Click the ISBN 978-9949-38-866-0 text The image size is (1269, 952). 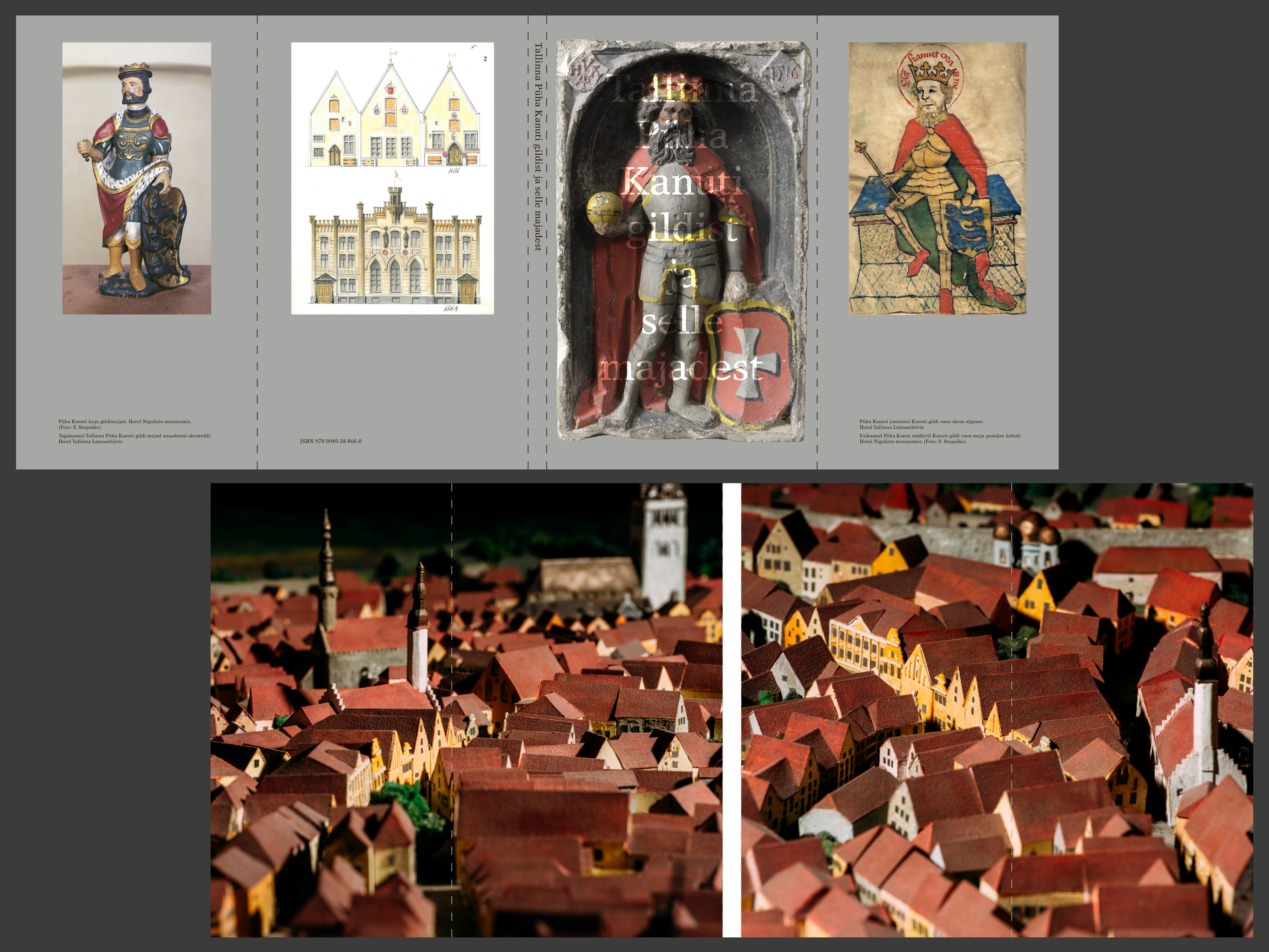click(330, 441)
